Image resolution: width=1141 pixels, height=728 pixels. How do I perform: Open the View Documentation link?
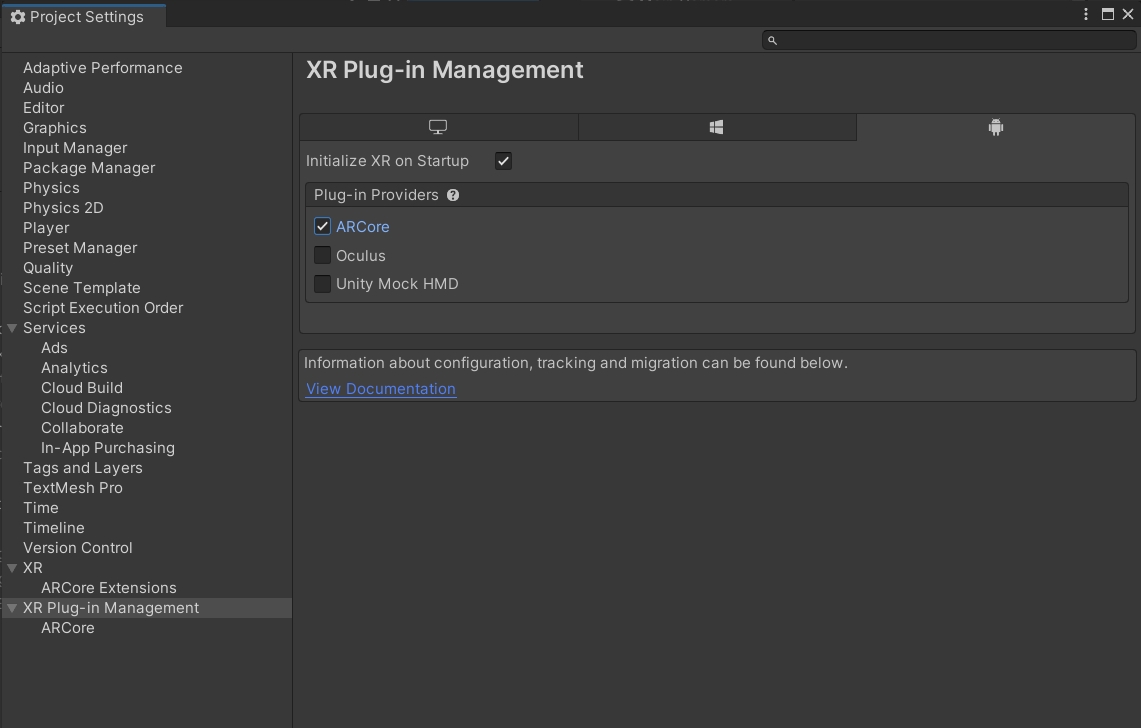click(x=381, y=389)
